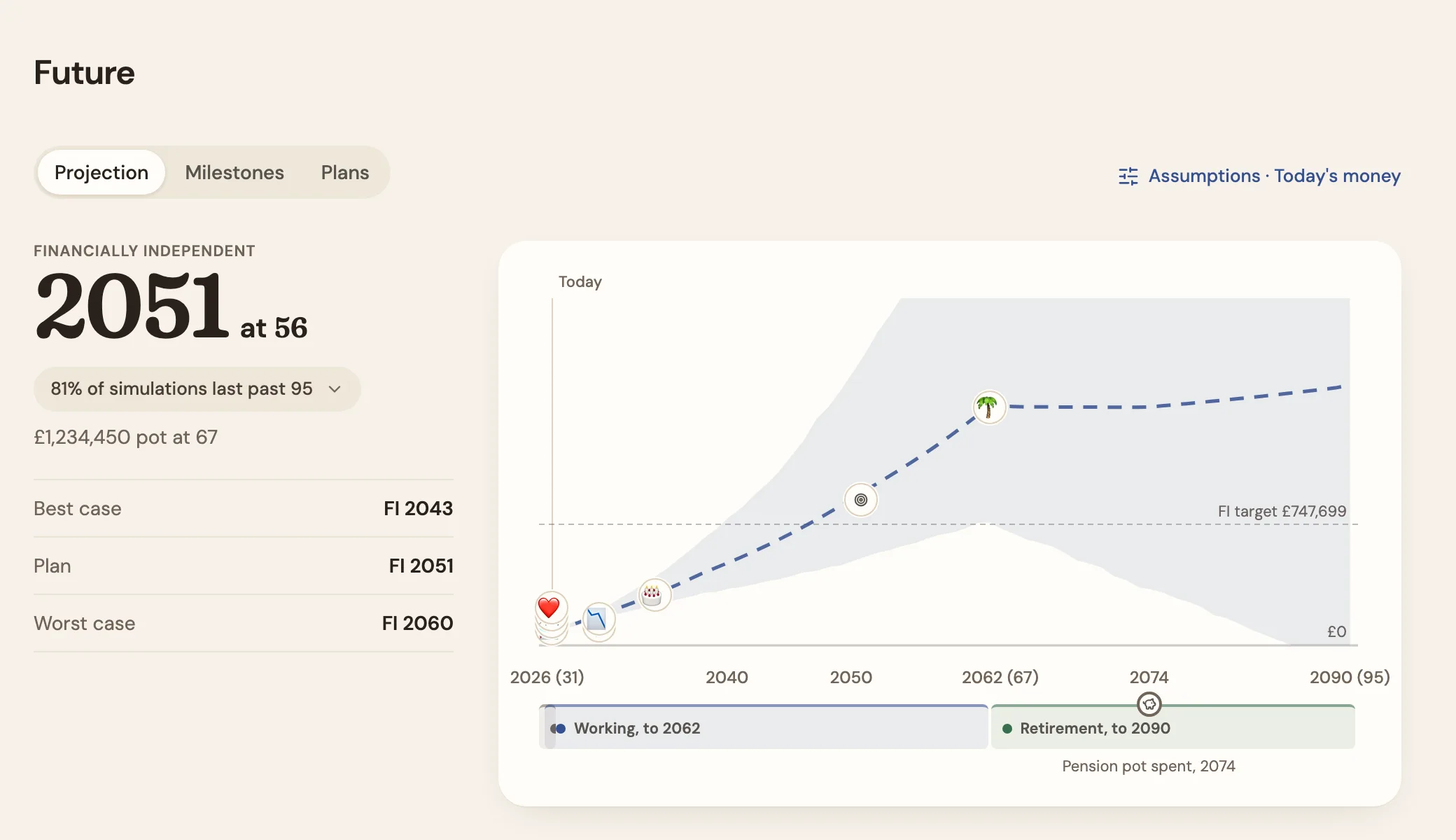Click the 'FI 2060' value

coord(417,624)
